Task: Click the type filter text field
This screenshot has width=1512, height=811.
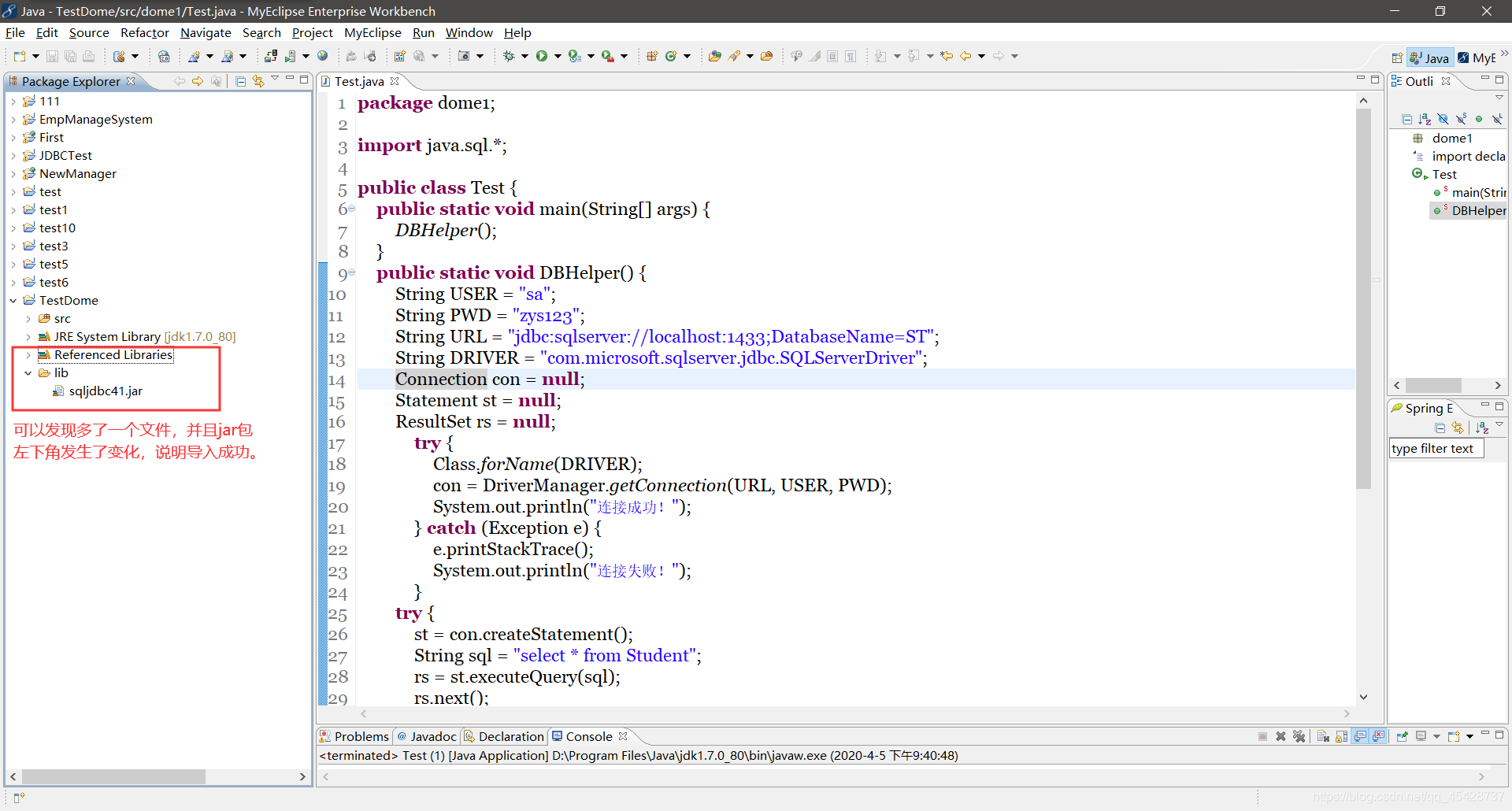Action: click(x=1436, y=448)
